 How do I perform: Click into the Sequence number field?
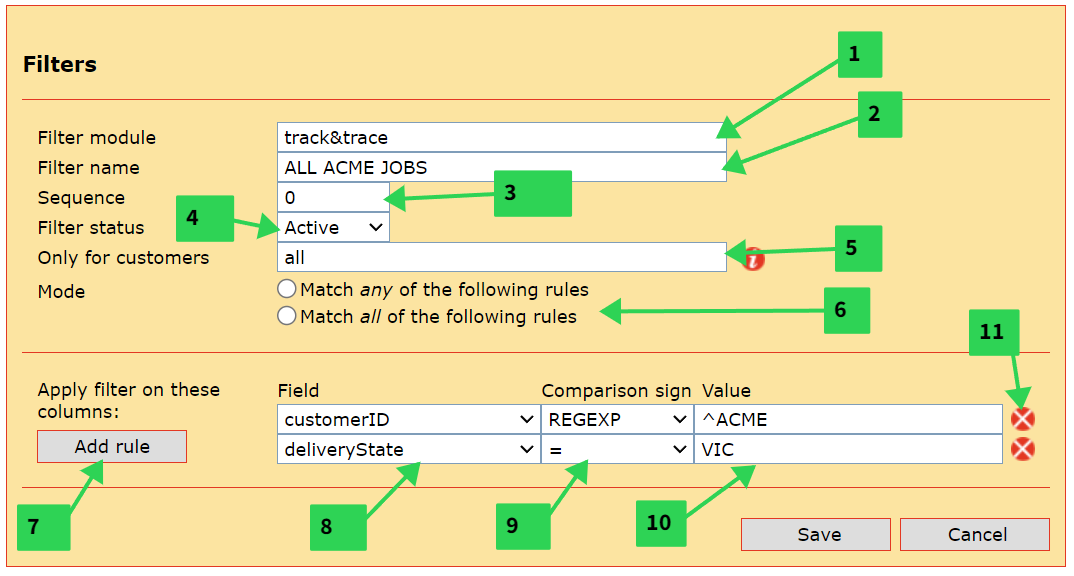333,197
